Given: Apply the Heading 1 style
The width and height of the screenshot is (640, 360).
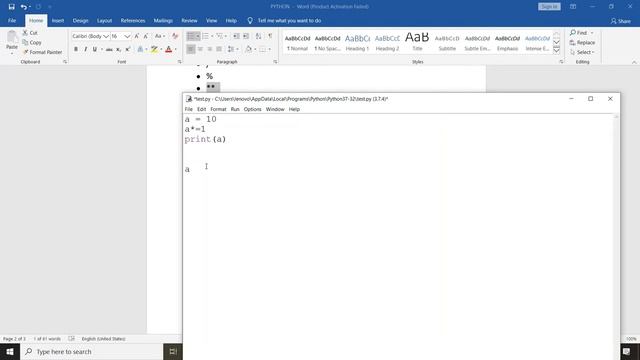Looking at the screenshot, I should (357, 42).
